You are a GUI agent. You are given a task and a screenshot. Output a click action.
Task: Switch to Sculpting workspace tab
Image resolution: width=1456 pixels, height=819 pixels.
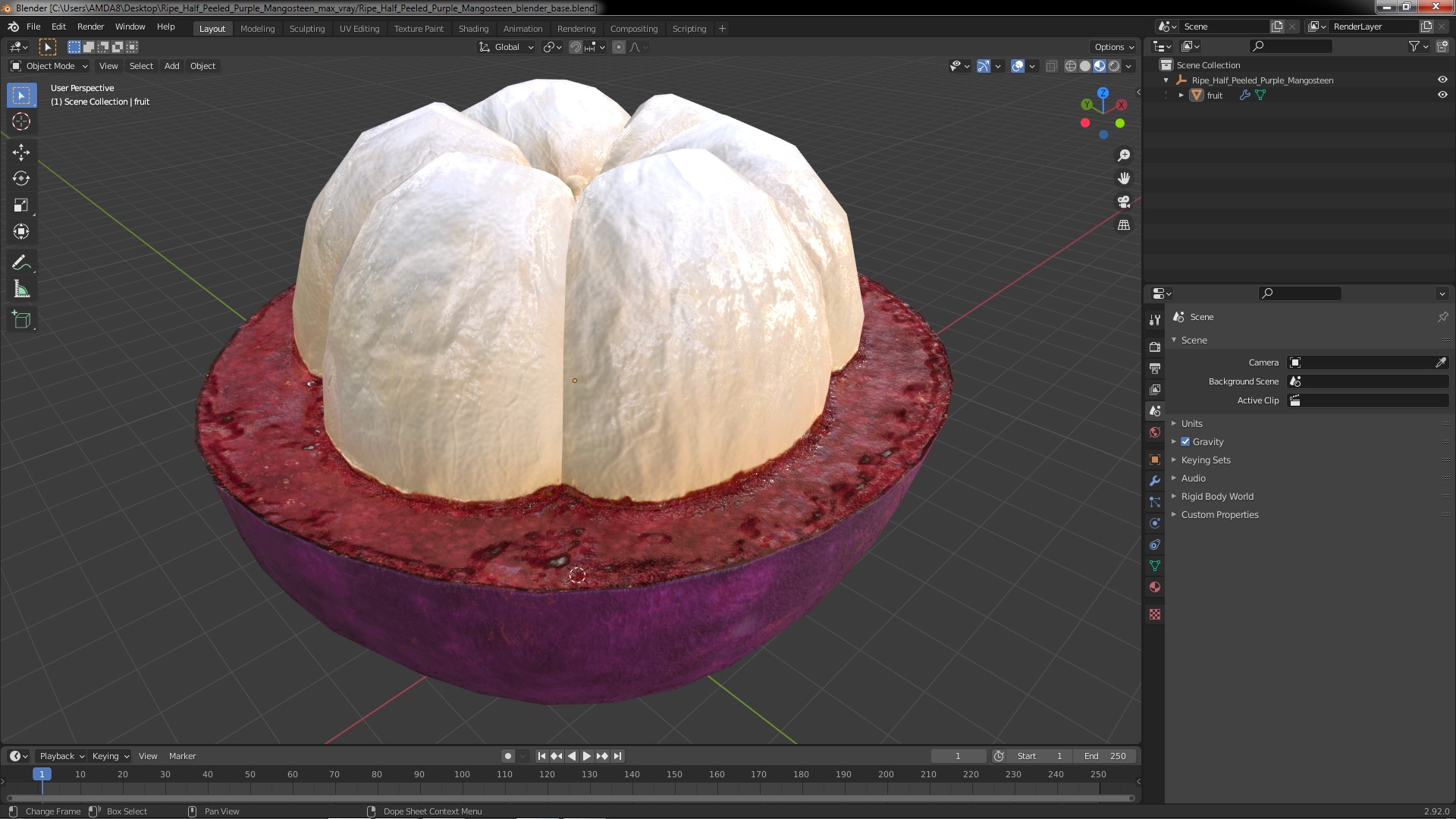coord(307,29)
